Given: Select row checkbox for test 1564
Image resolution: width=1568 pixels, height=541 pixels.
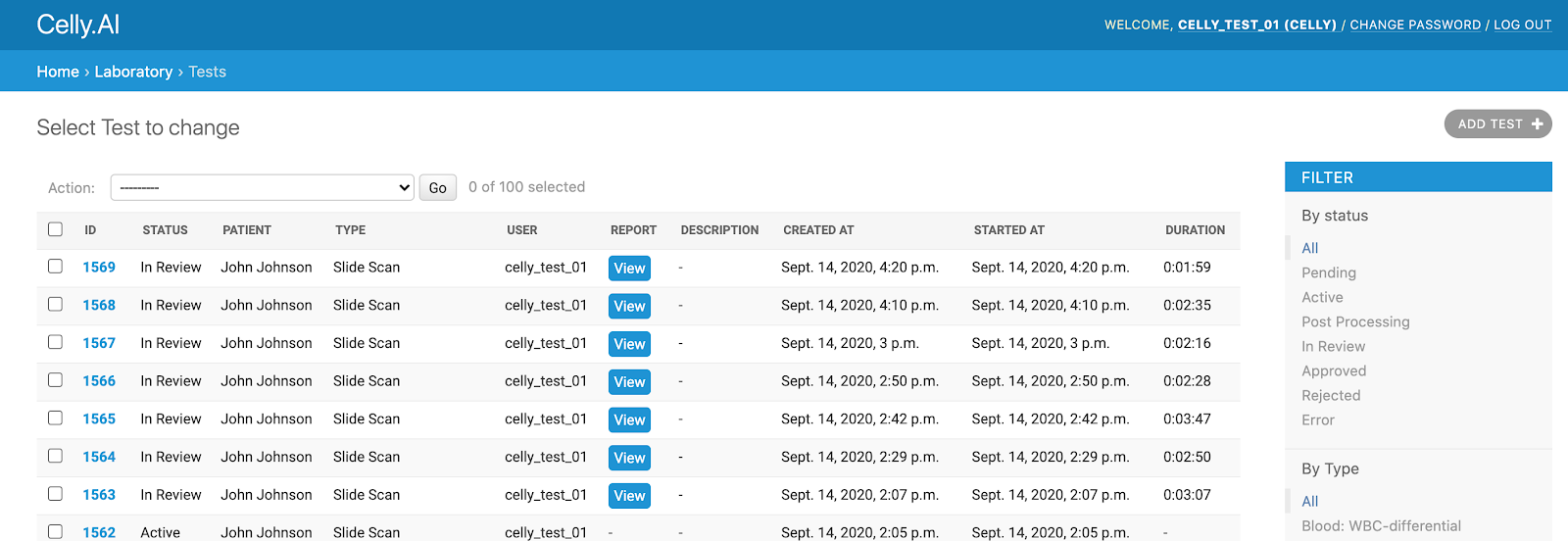Looking at the screenshot, I should (x=55, y=457).
